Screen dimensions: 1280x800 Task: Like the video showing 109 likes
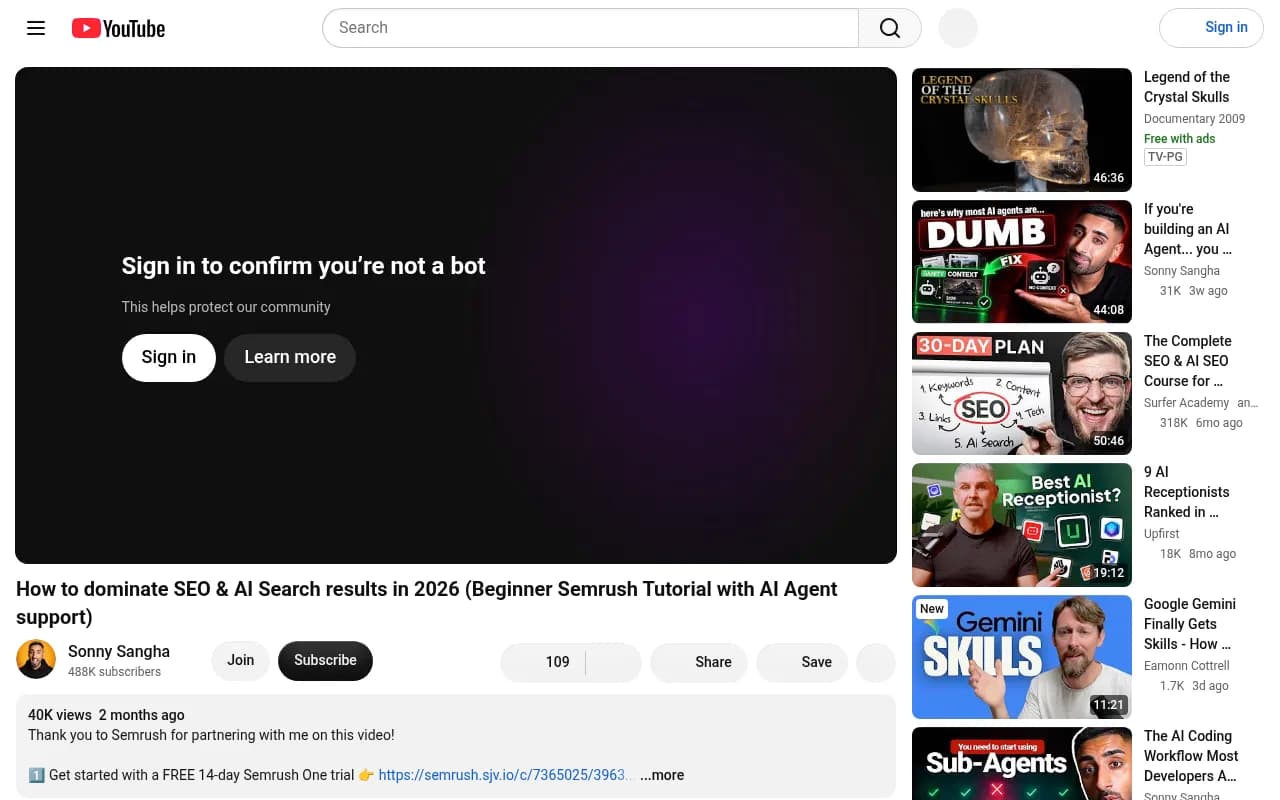543,662
